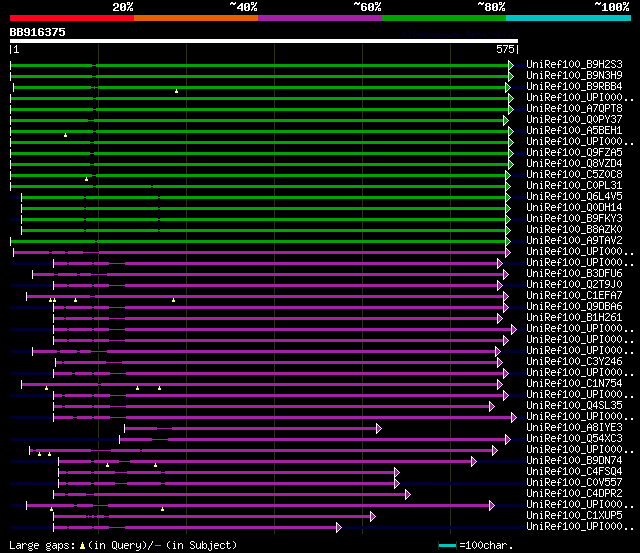
Task: Open subject UniRef100_B9H2S3 label
Action: (574, 64)
